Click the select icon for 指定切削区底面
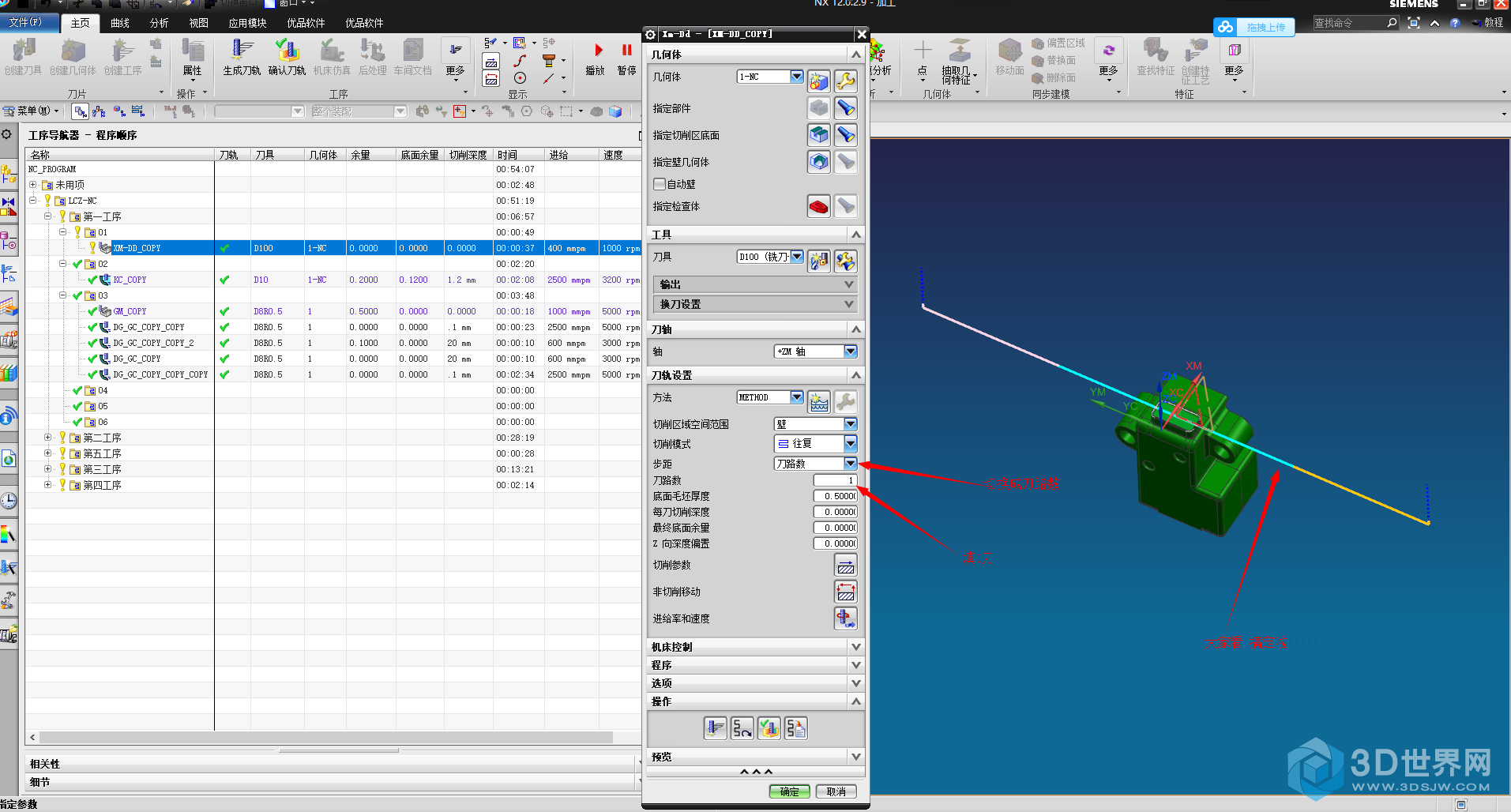This screenshot has height=812, width=1511. click(819, 135)
